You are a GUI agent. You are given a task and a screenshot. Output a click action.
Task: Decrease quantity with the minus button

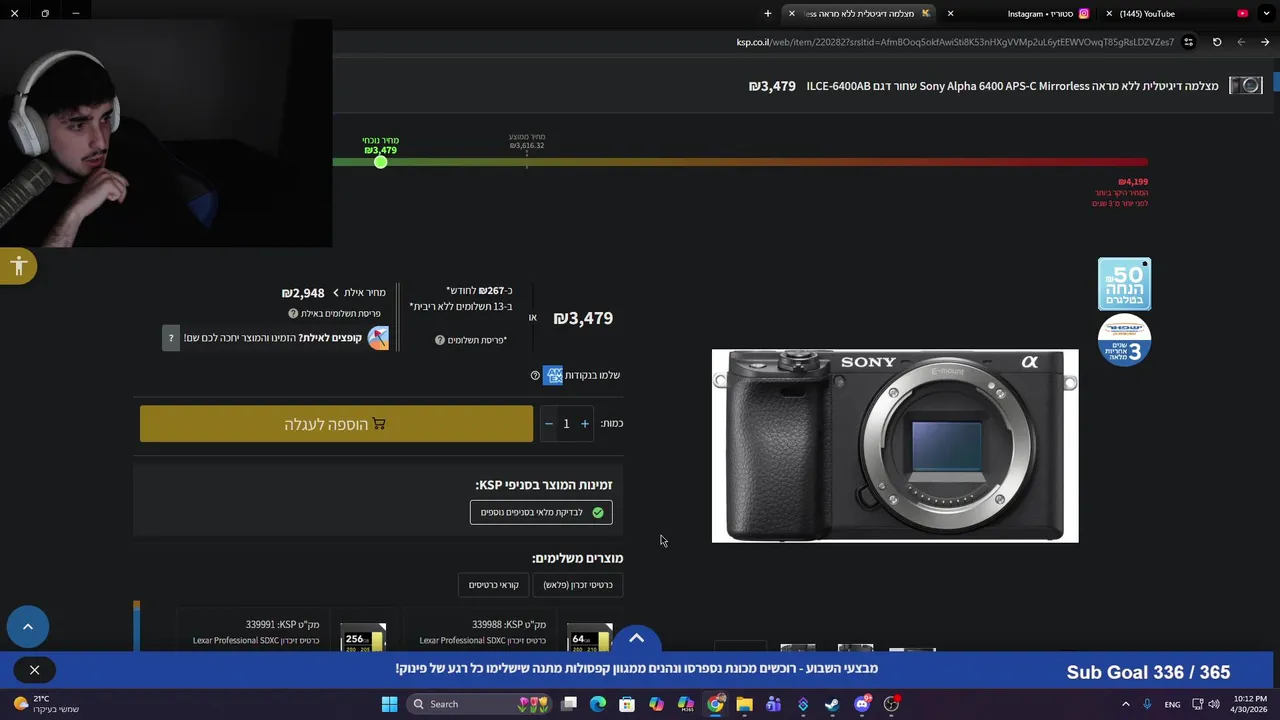(548, 424)
